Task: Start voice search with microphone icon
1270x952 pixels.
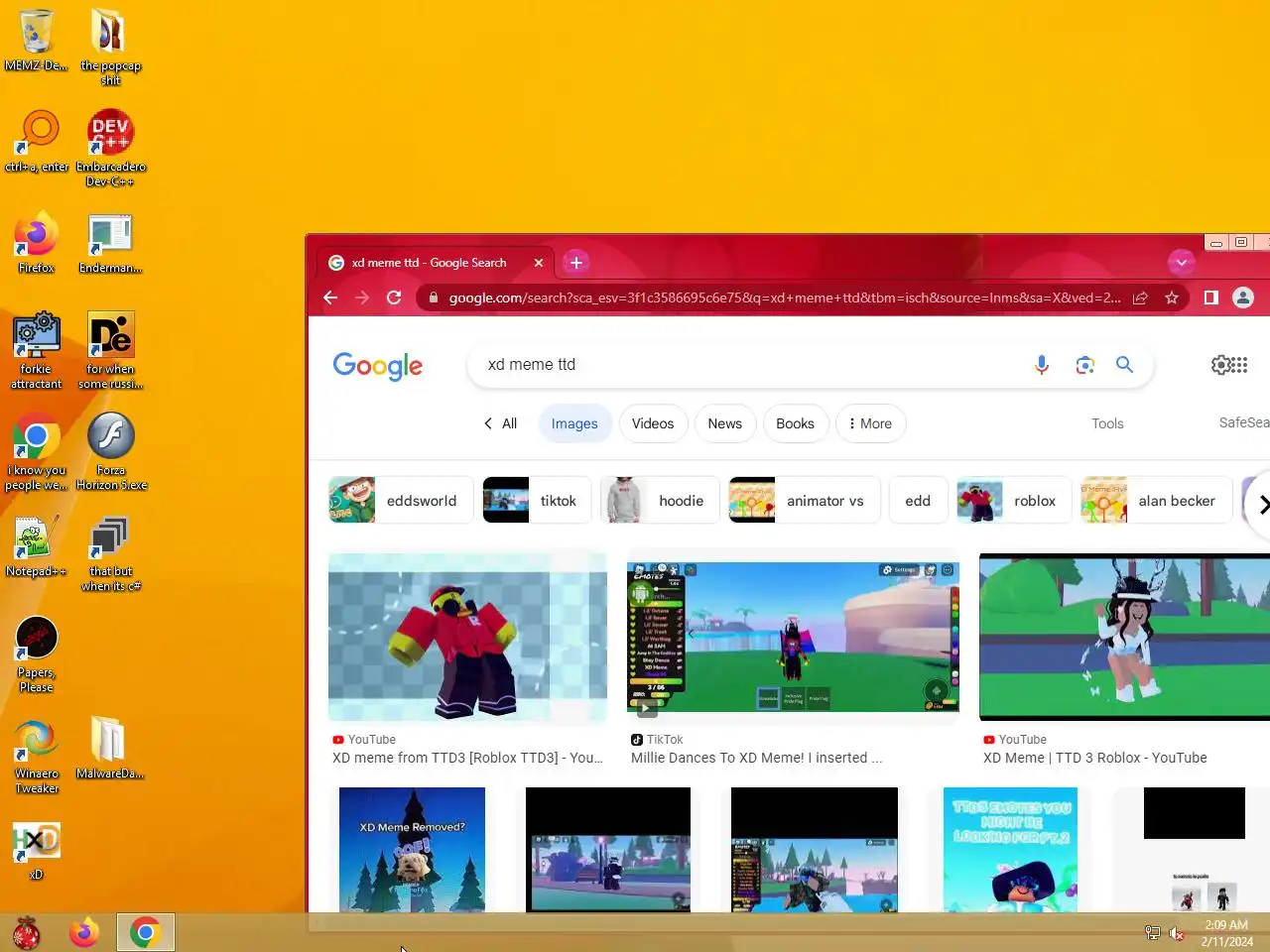Action: [x=1042, y=365]
